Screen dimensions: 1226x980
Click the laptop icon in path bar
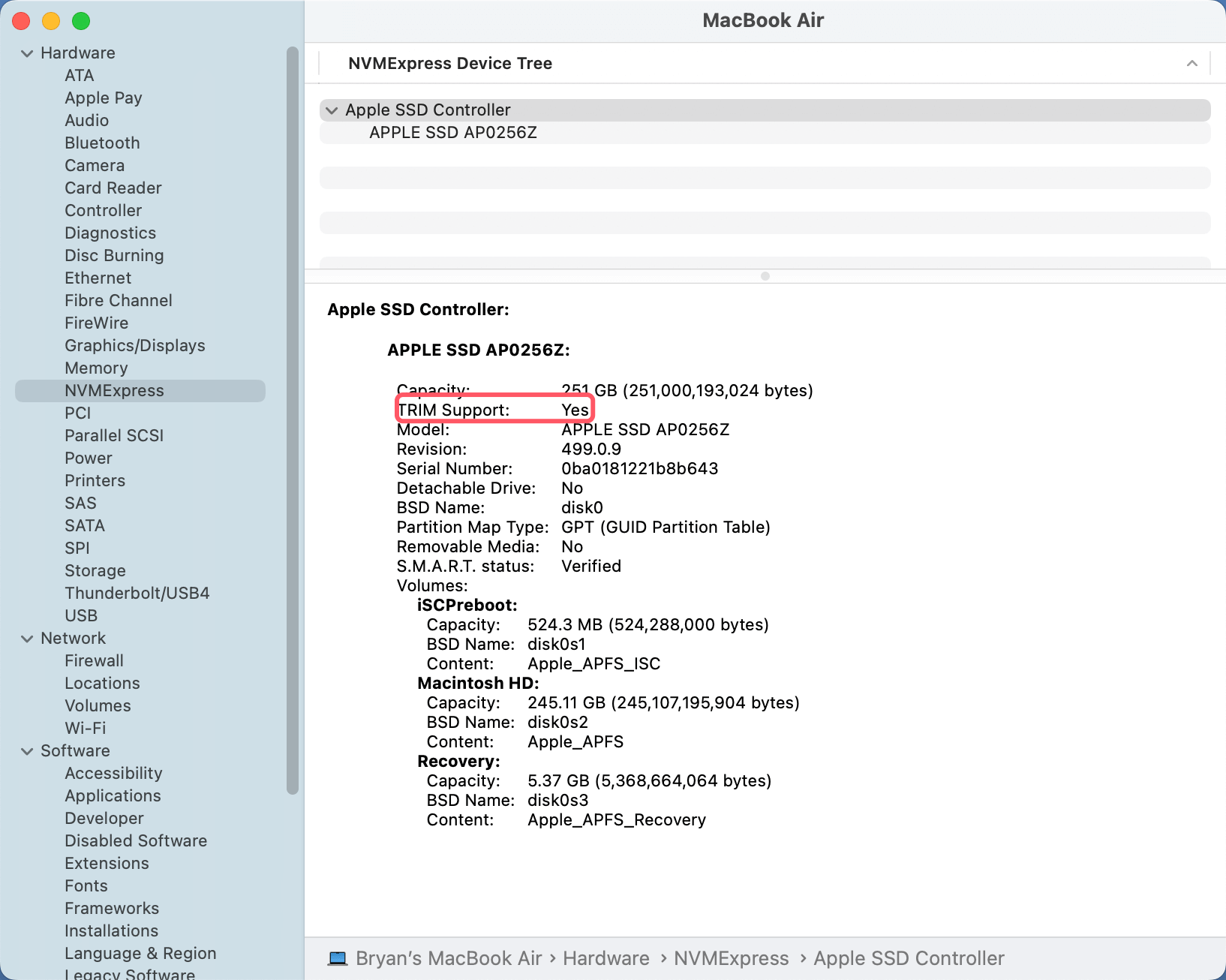338,958
